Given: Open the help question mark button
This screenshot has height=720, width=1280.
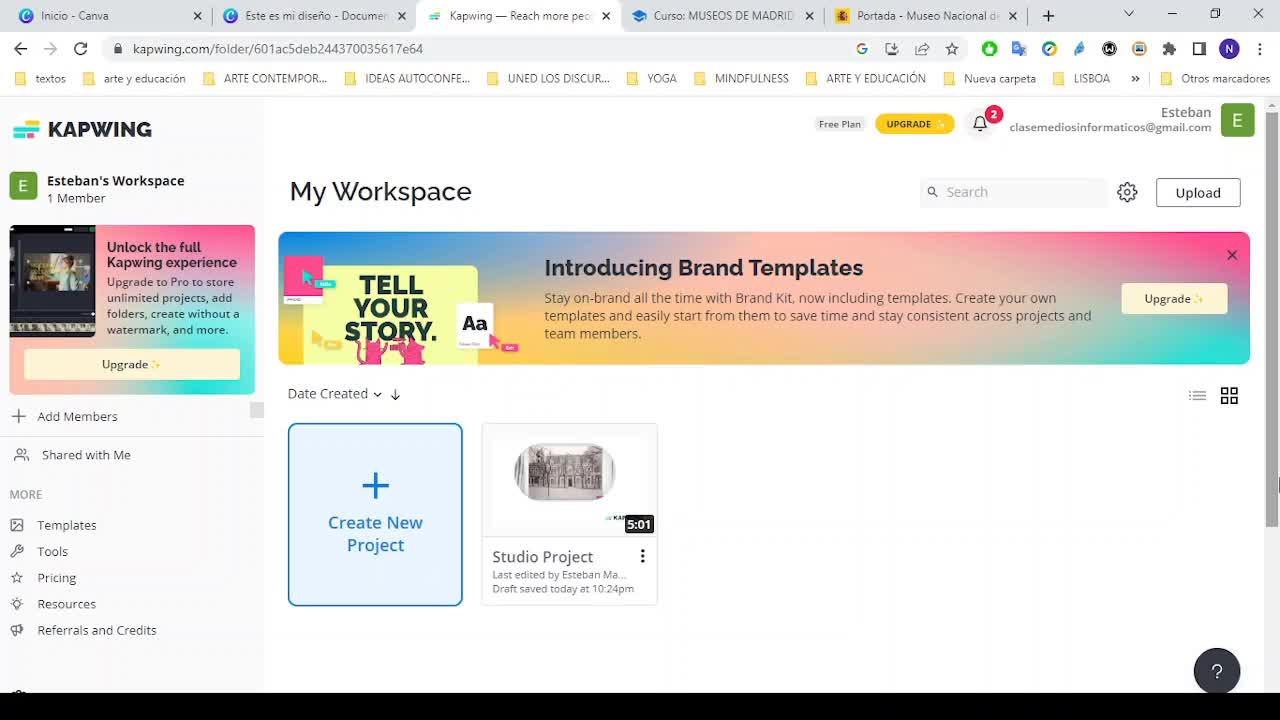Looking at the screenshot, I should tap(1217, 671).
